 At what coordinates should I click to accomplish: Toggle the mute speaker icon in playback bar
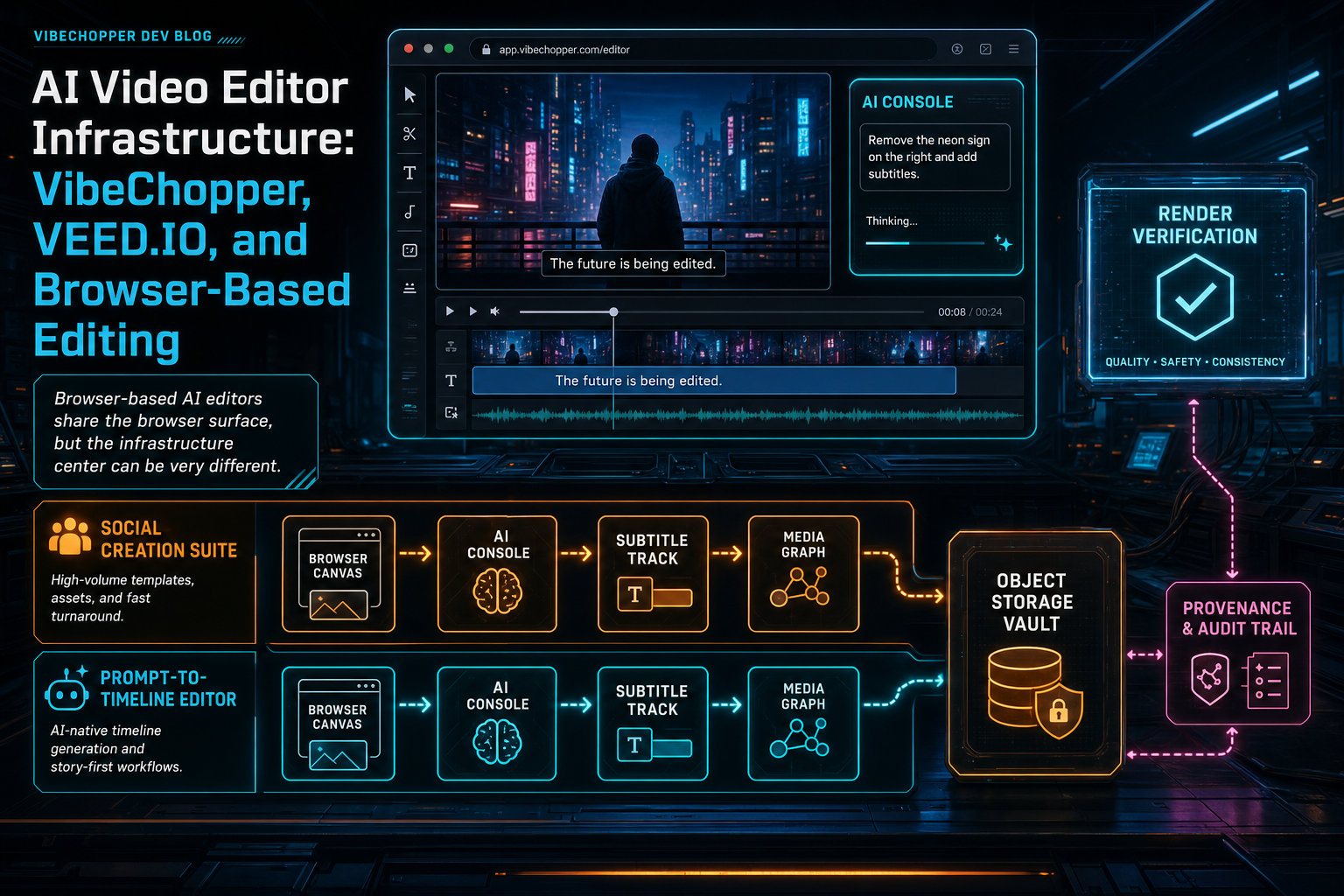494,311
